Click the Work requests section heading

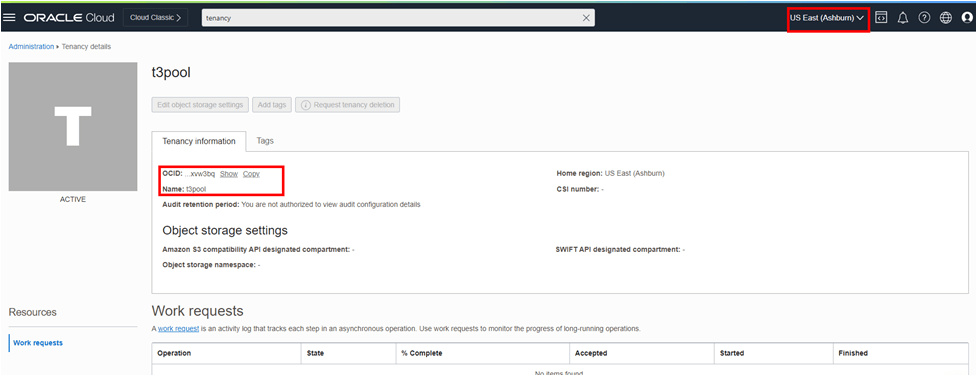tap(198, 311)
